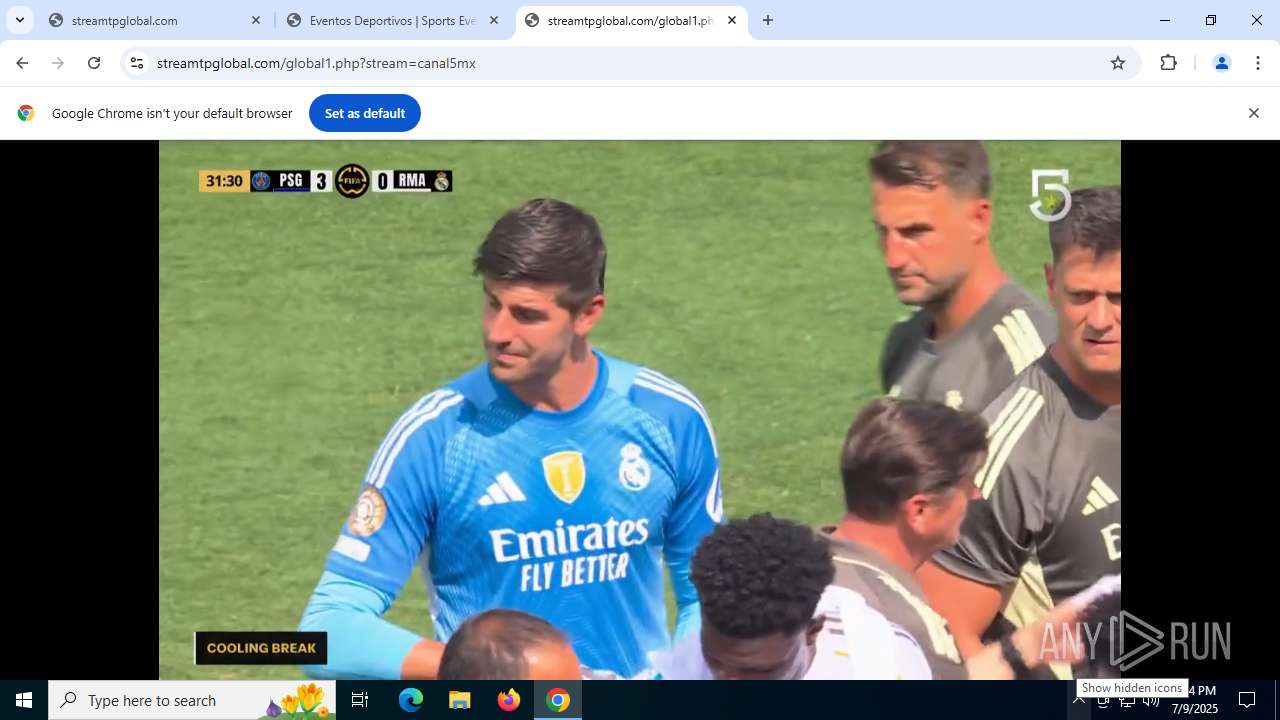
Task: Click the PSG 3-0 RMA scoreboard overlay
Action: pyautogui.click(x=326, y=181)
